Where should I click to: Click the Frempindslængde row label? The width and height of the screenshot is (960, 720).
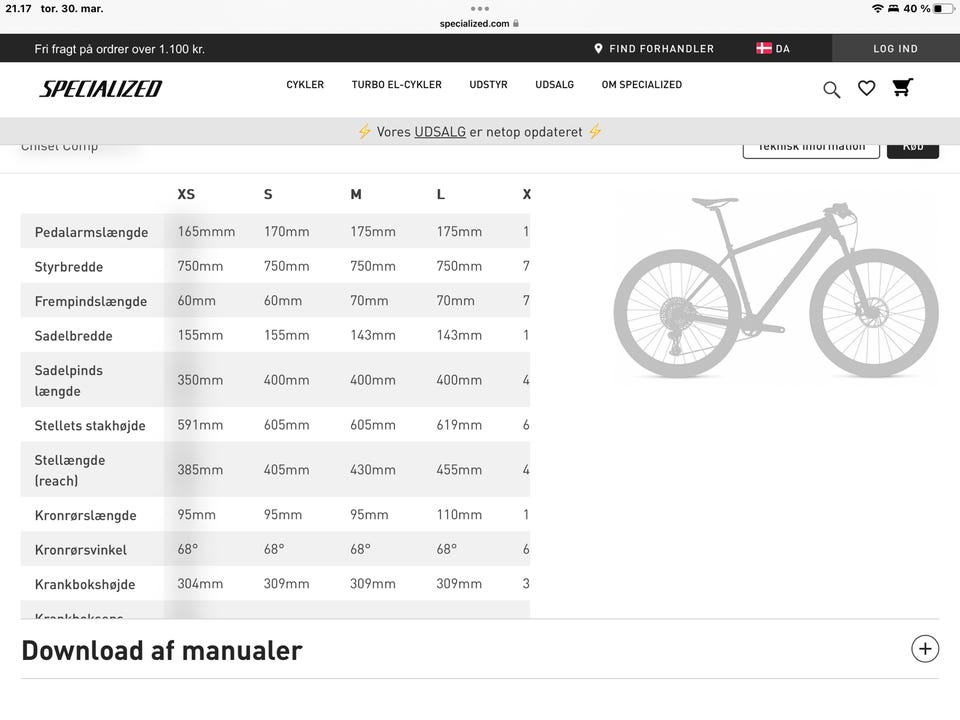coord(91,301)
